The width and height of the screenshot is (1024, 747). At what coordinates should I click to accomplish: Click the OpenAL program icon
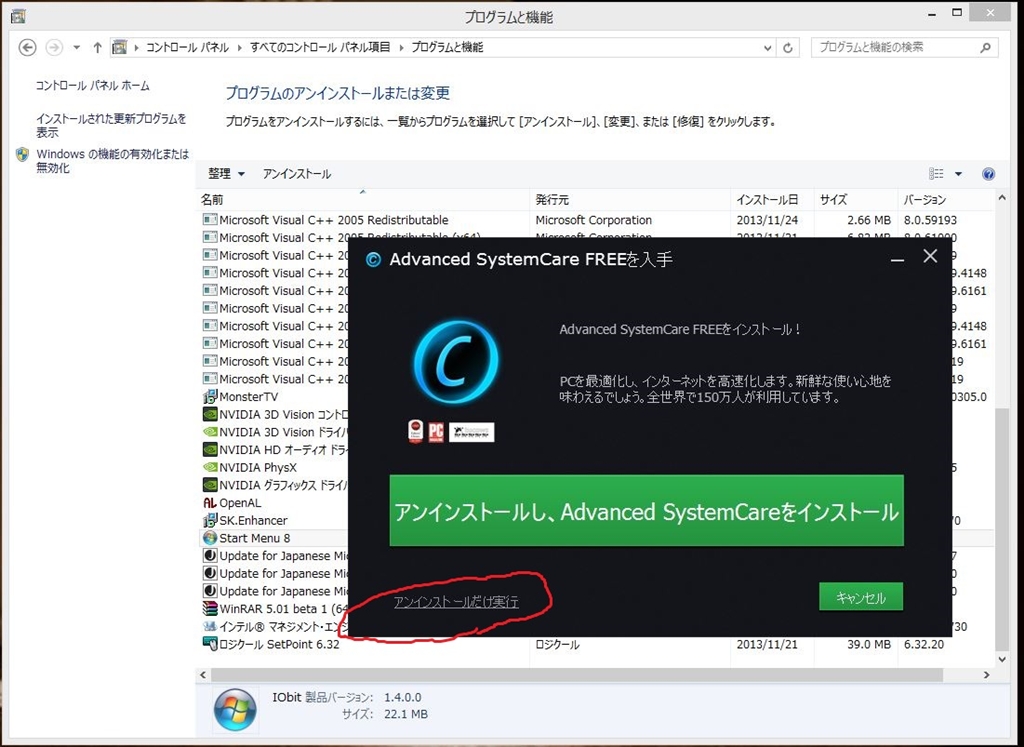[x=210, y=503]
